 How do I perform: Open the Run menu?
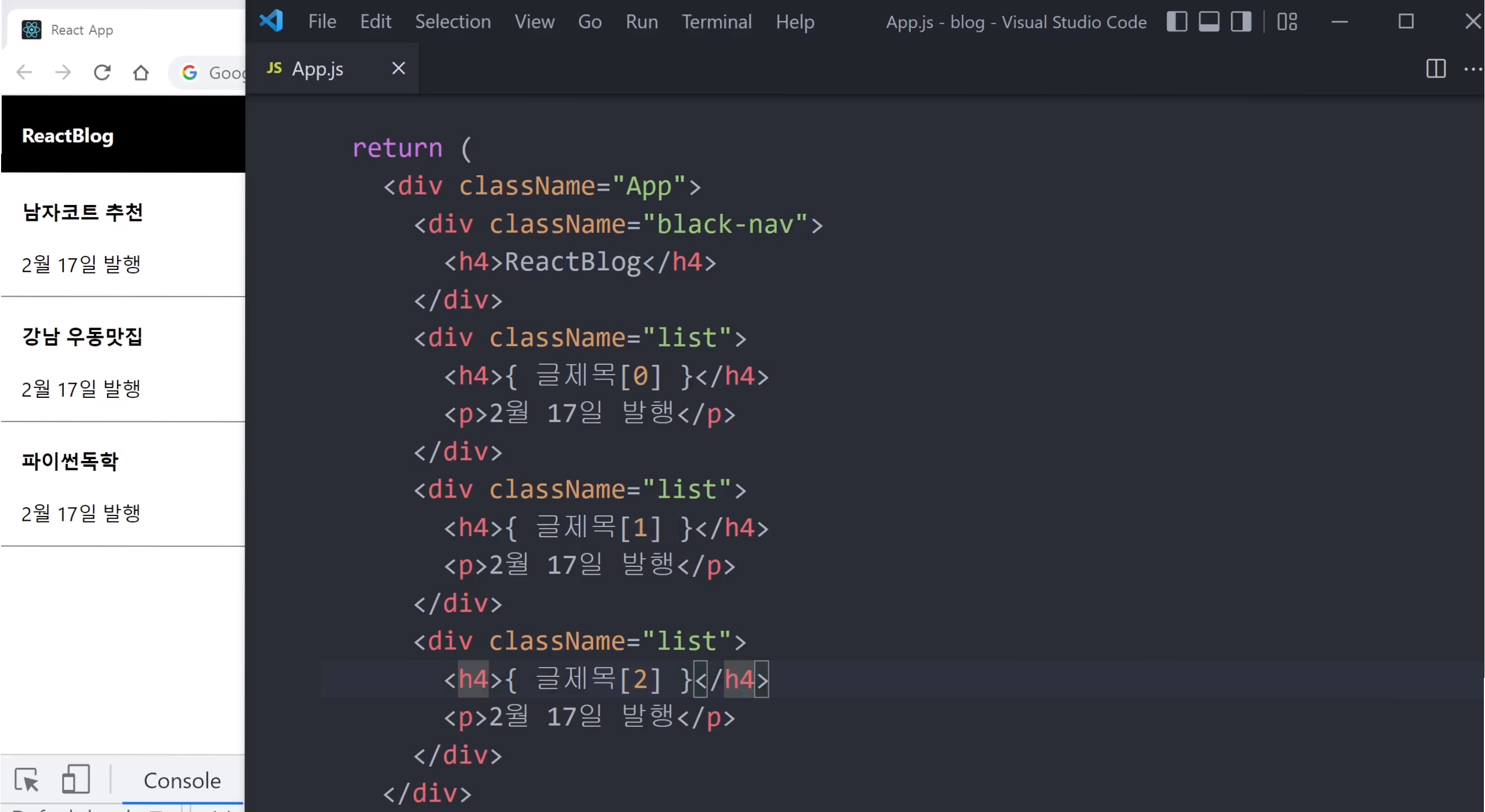pyautogui.click(x=641, y=22)
